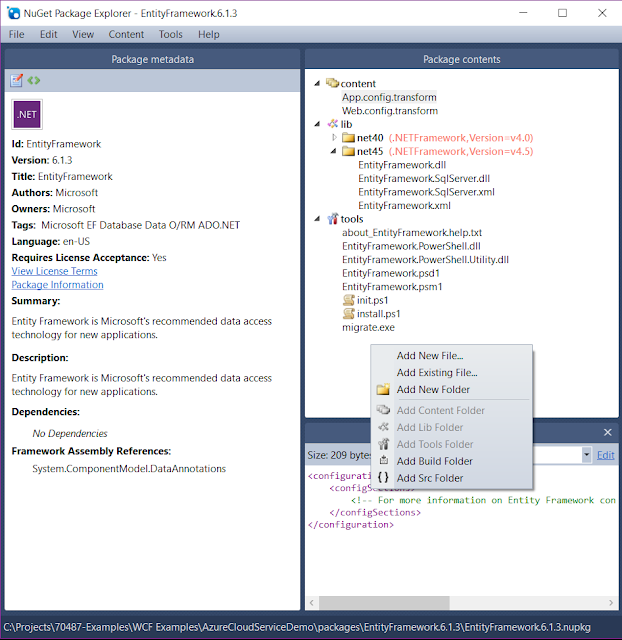Image resolution: width=622 pixels, height=640 pixels.
Task: Click the scroll right arrow in file viewer
Action: click(x=611, y=602)
